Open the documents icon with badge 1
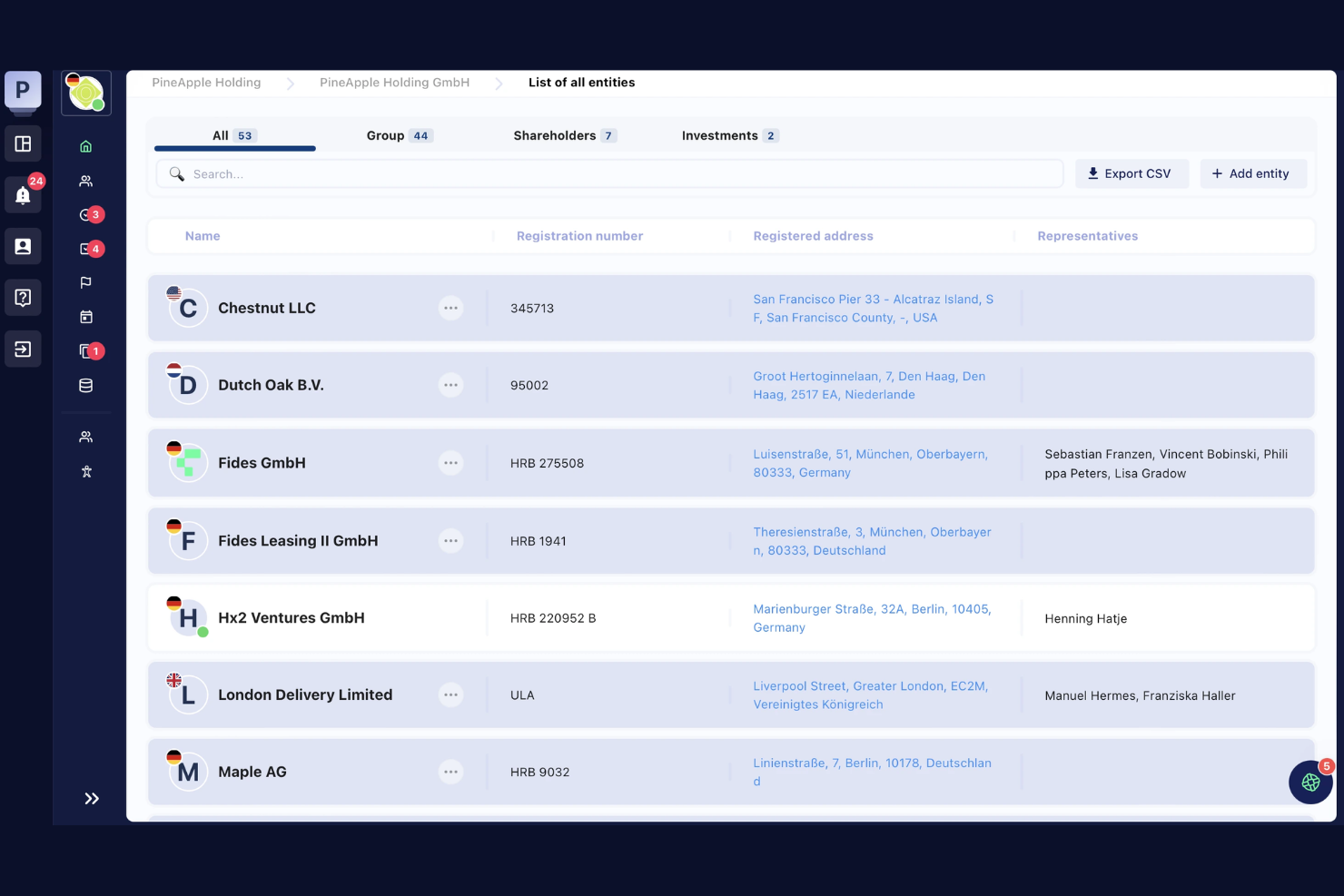The width and height of the screenshot is (1344, 896). [x=85, y=350]
